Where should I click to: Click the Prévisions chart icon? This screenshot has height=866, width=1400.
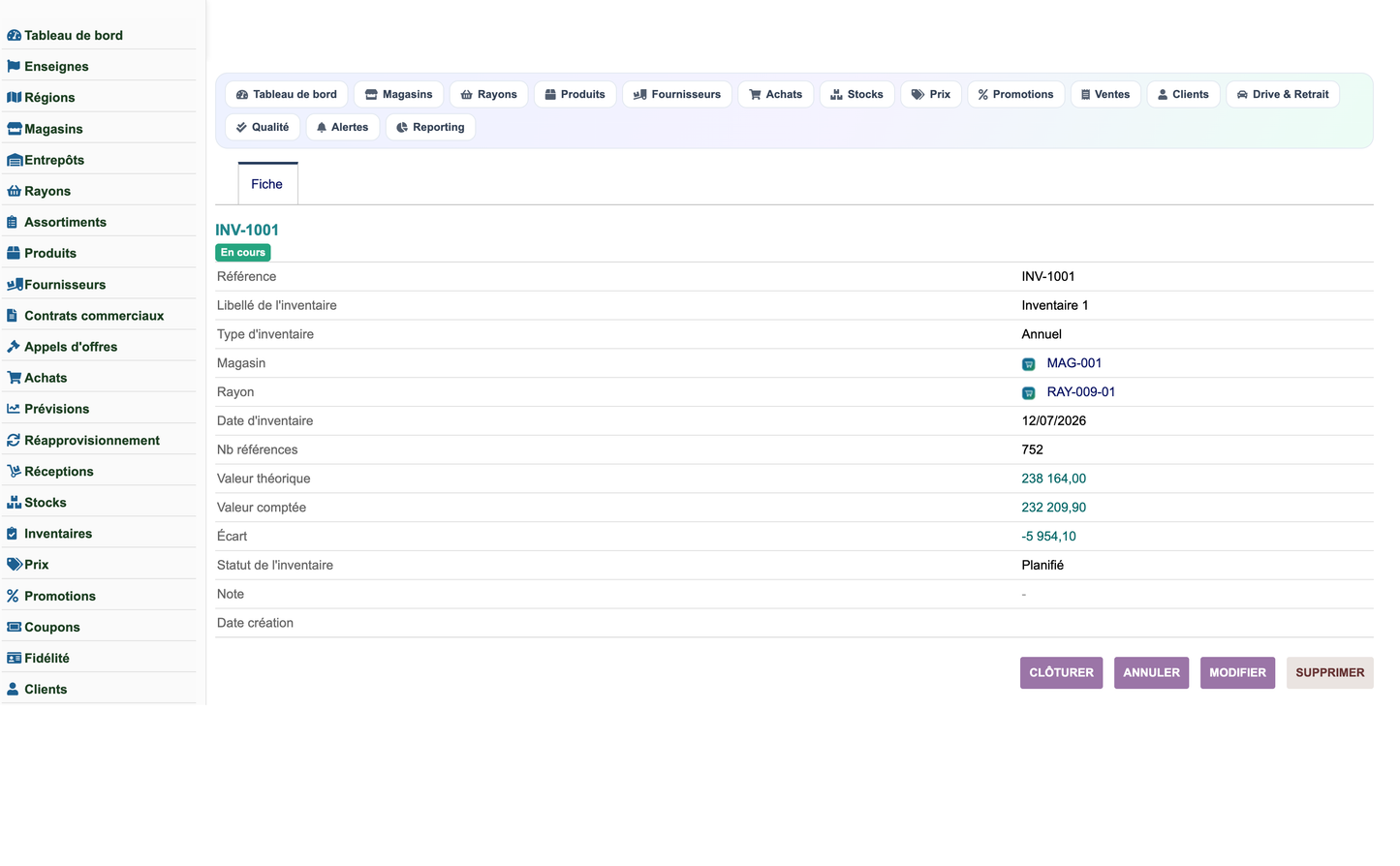click(x=14, y=409)
